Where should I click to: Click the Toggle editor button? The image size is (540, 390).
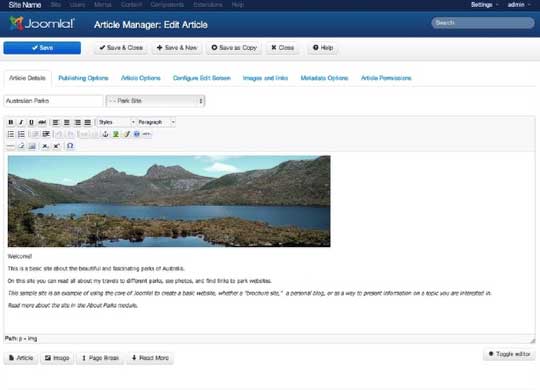pyautogui.click(x=509, y=354)
